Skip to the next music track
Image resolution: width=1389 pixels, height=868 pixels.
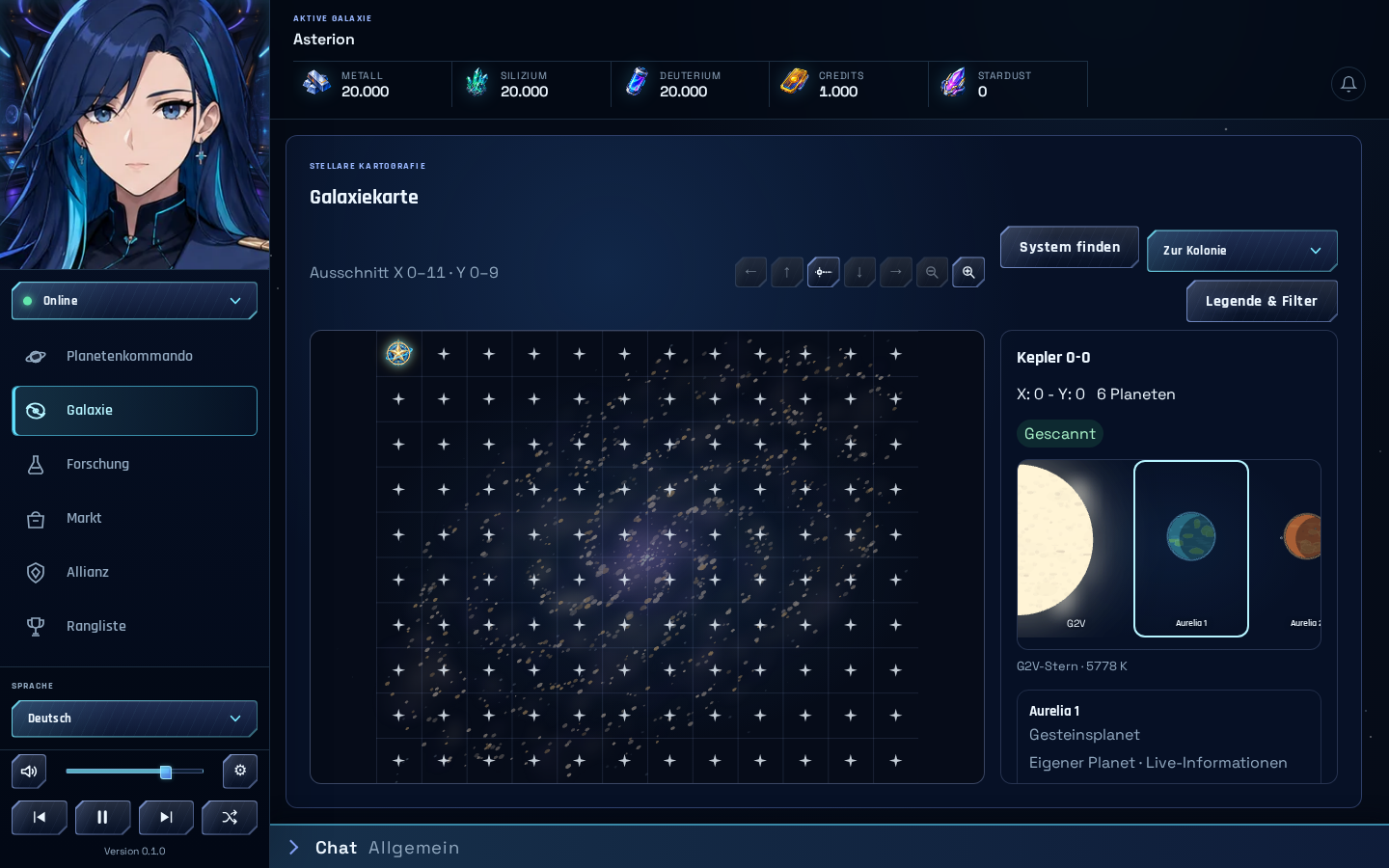(x=166, y=817)
